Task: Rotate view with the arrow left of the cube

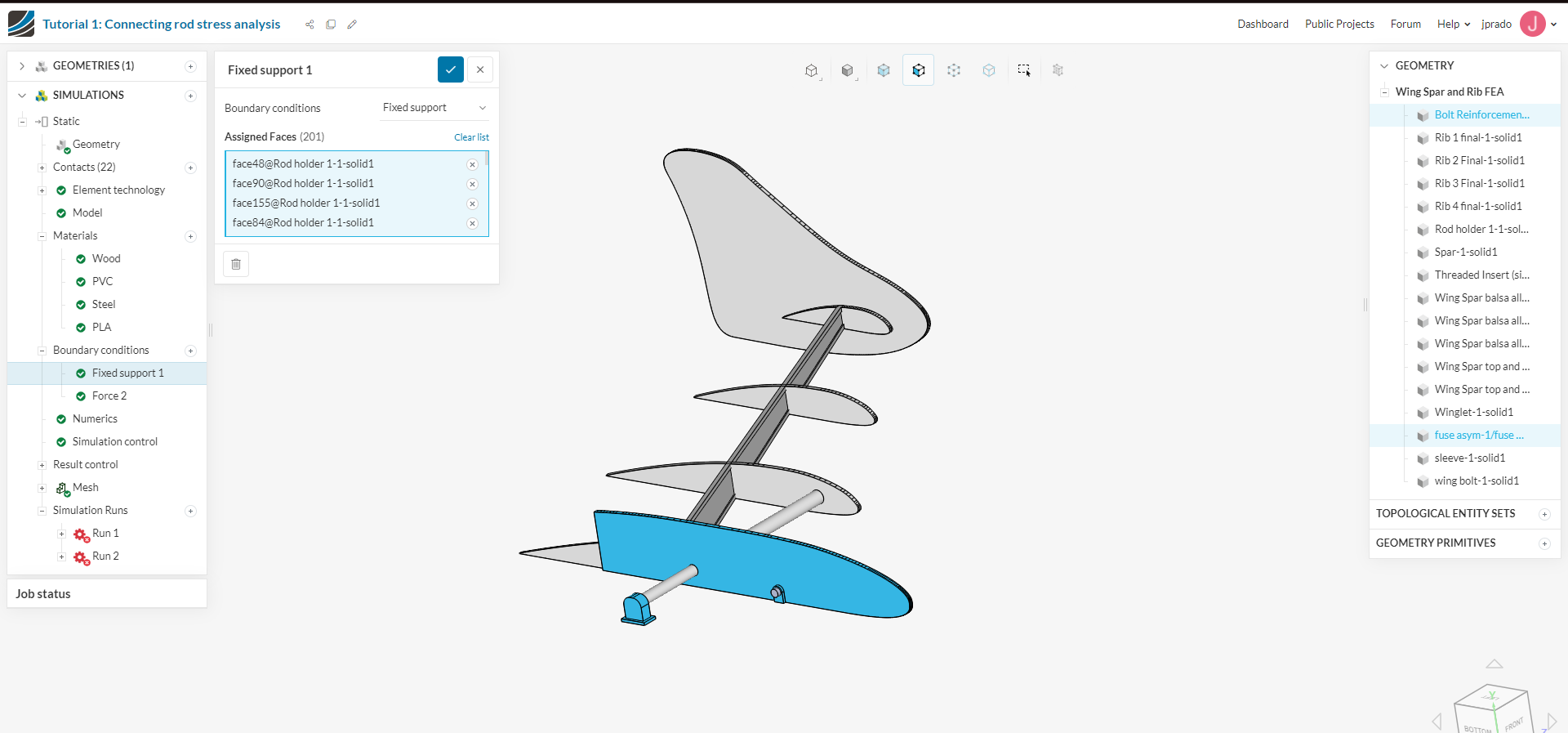Action: (1437, 722)
